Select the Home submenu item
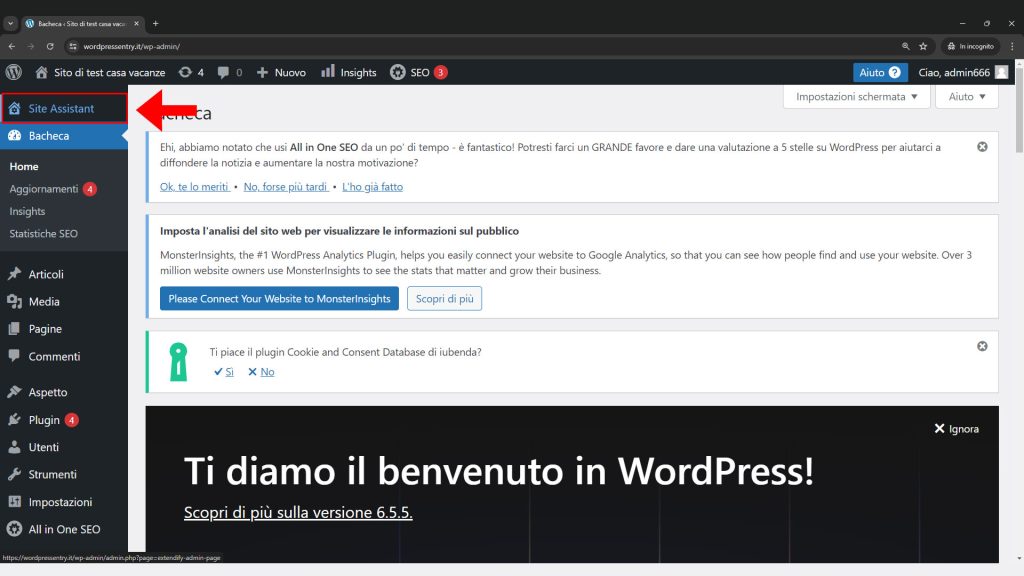This screenshot has height=576, width=1024. point(24,167)
